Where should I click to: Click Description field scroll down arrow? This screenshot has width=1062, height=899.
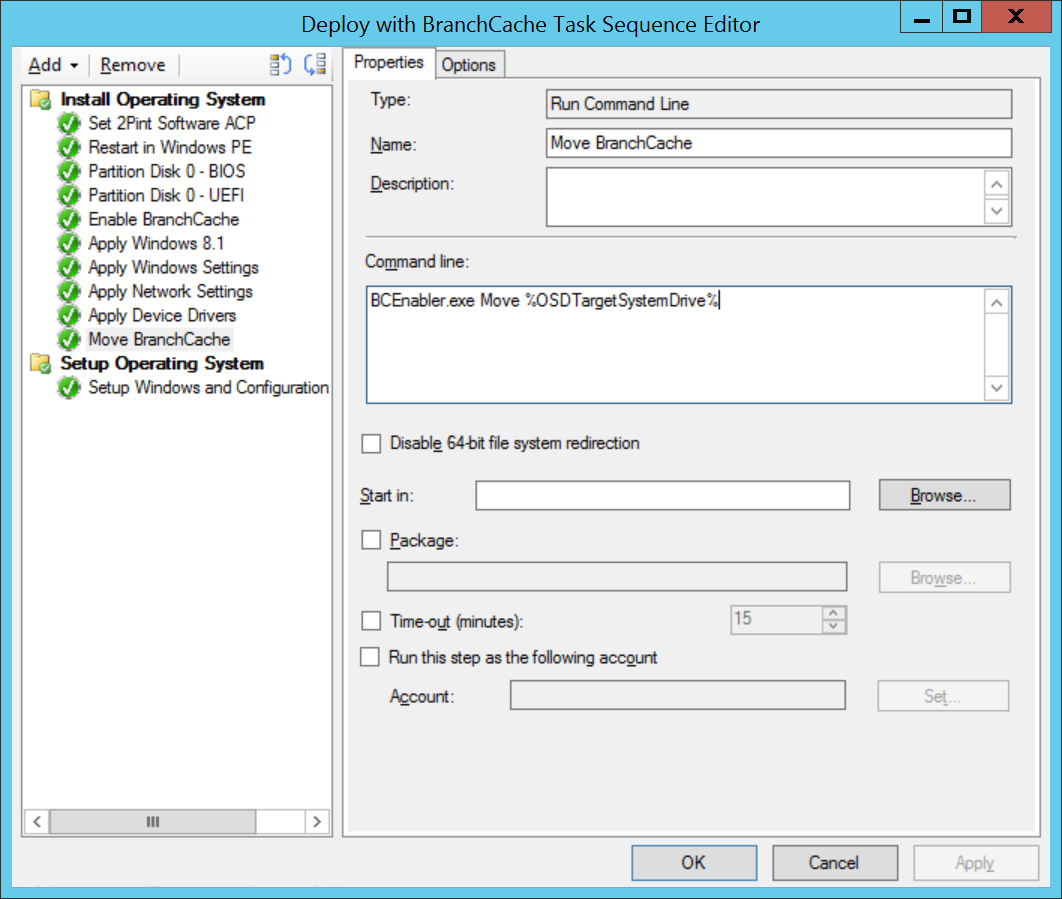[997, 211]
